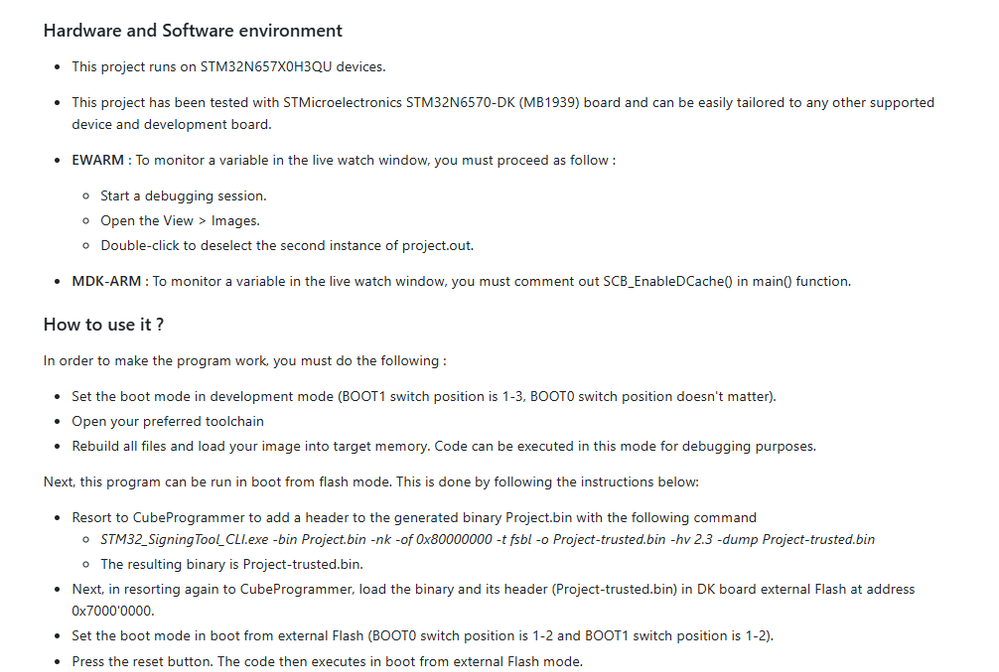Viewport: 999px width, 672px height.
Task: Click 'Open the View > Images.' line
Action: (180, 221)
